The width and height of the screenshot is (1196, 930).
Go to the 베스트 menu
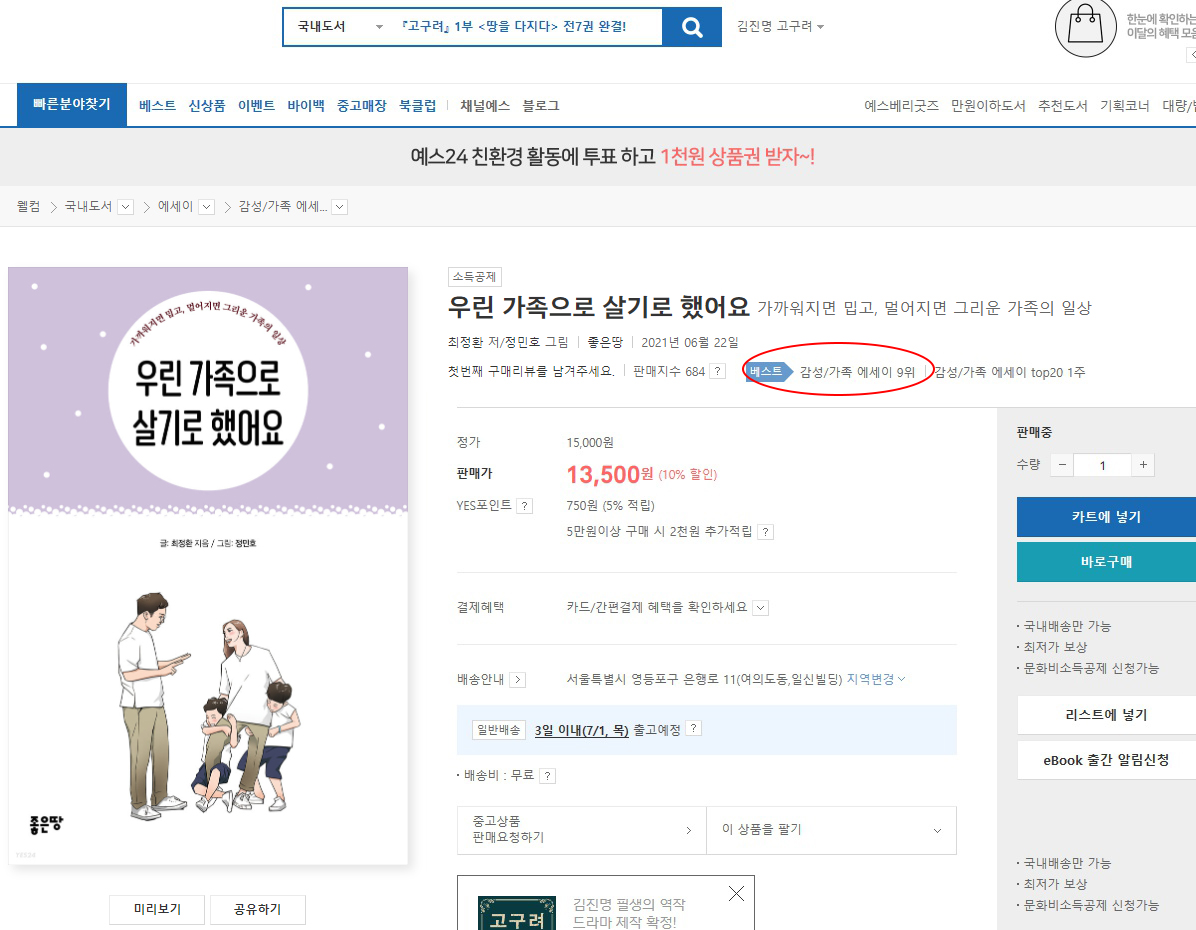(x=157, y=105)
